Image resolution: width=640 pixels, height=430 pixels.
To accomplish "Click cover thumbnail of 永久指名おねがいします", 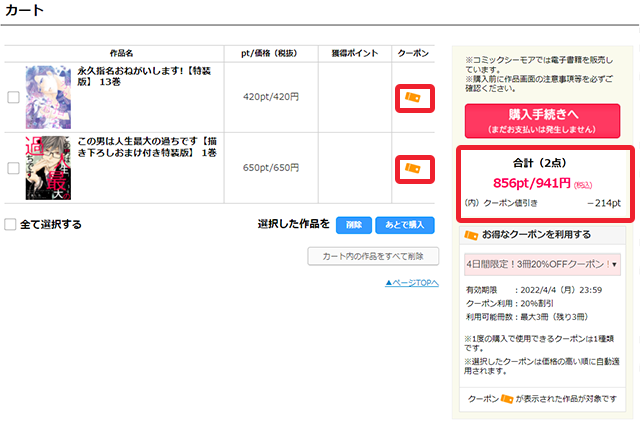I will [x=48, y=97].
